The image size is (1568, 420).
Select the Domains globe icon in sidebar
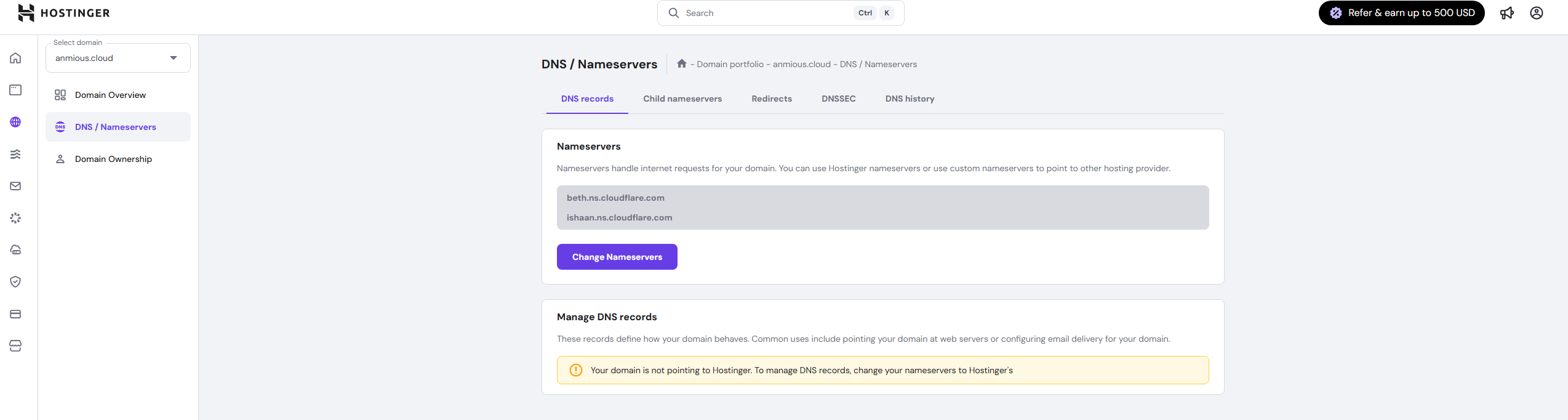coord(15,122)
